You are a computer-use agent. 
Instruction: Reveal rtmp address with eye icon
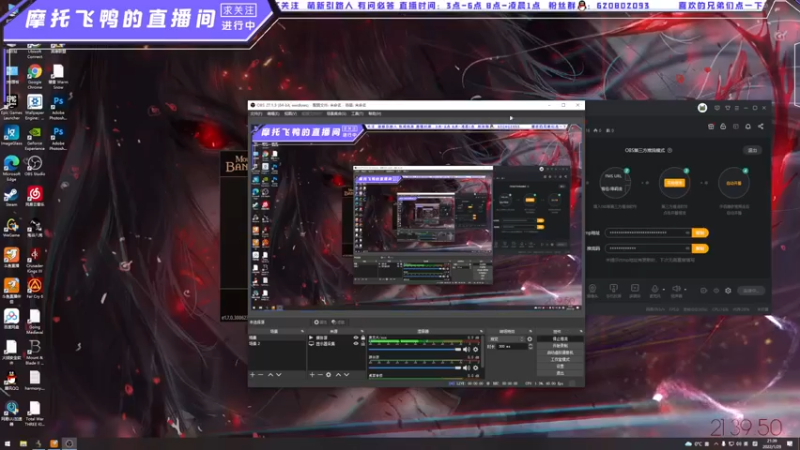point(687,233)
